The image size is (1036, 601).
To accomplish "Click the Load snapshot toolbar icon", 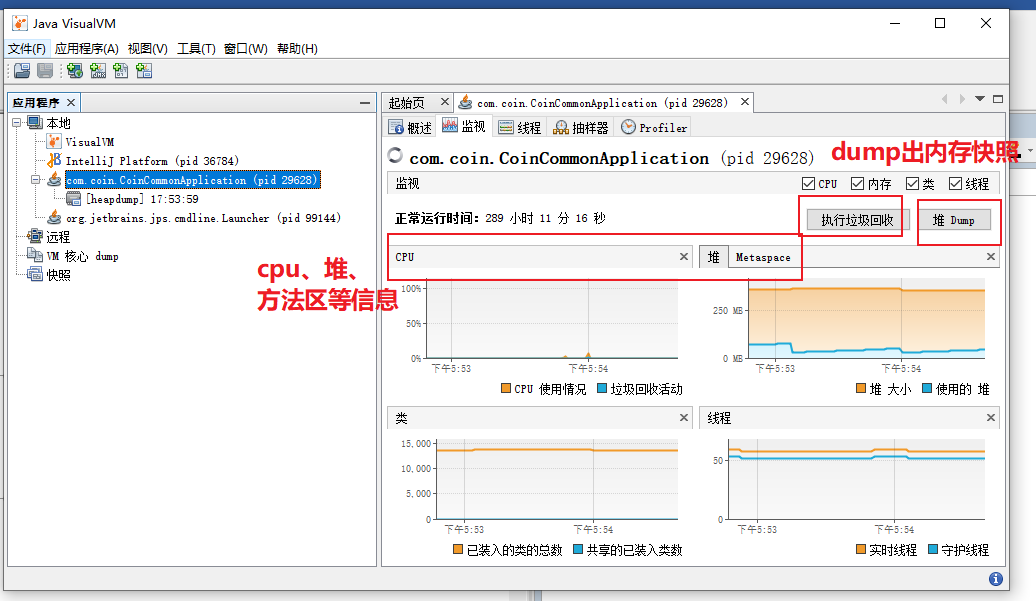I will click(x=22, y=71).
